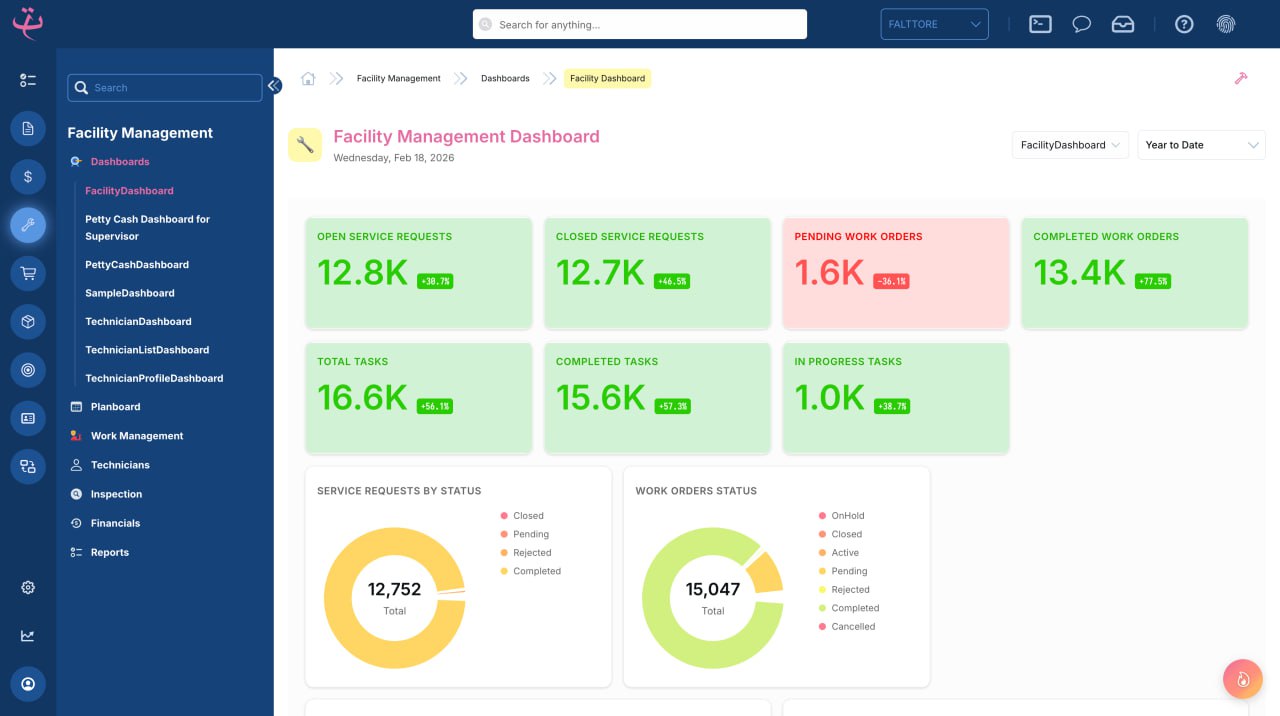Open Work Management menu item

tap(137, 436)
